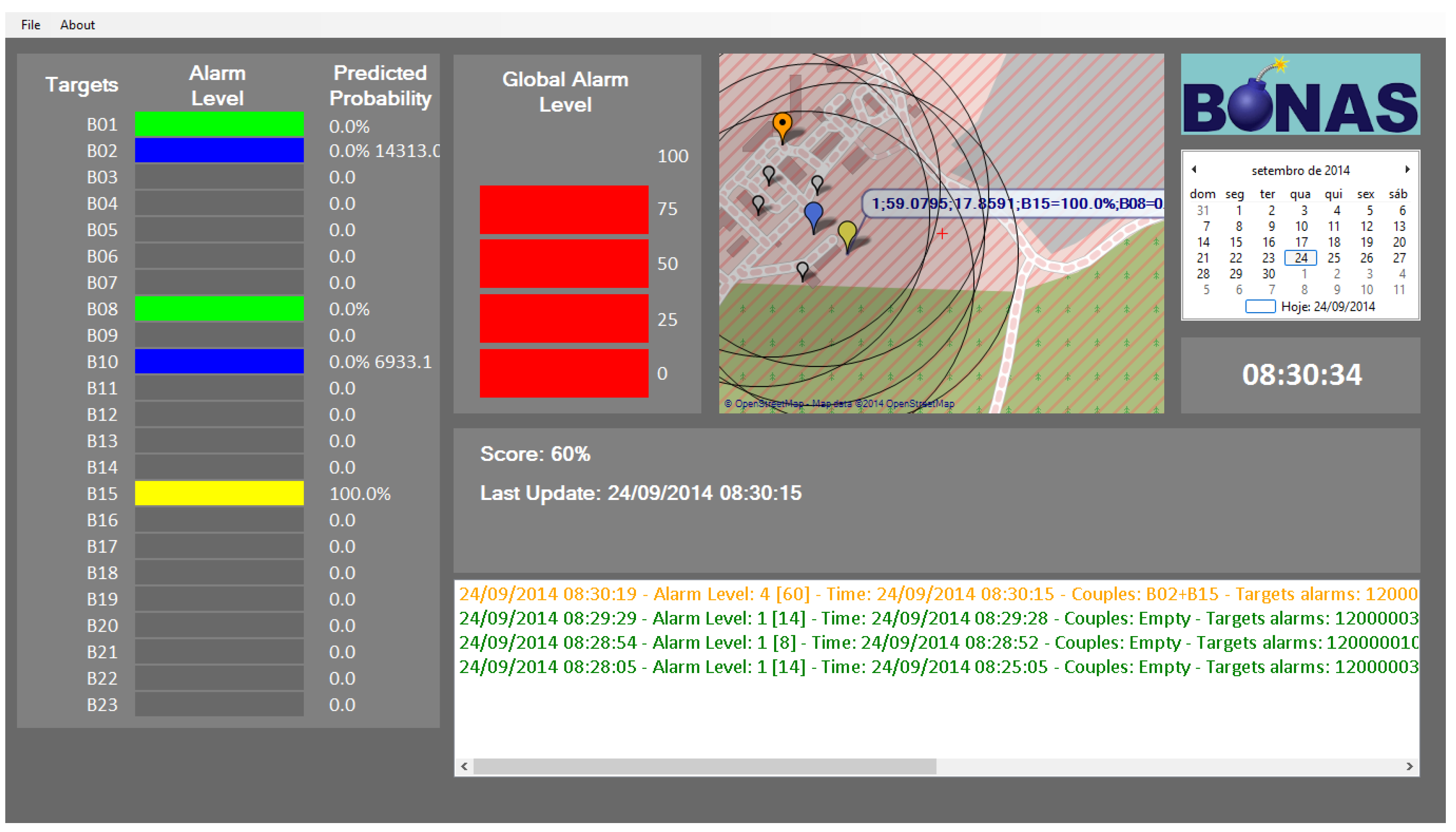Image resolution: width=1456 pixels, height=832 pixels.
Task: Go to previous month in calendar
Action: pos(1193,170)
